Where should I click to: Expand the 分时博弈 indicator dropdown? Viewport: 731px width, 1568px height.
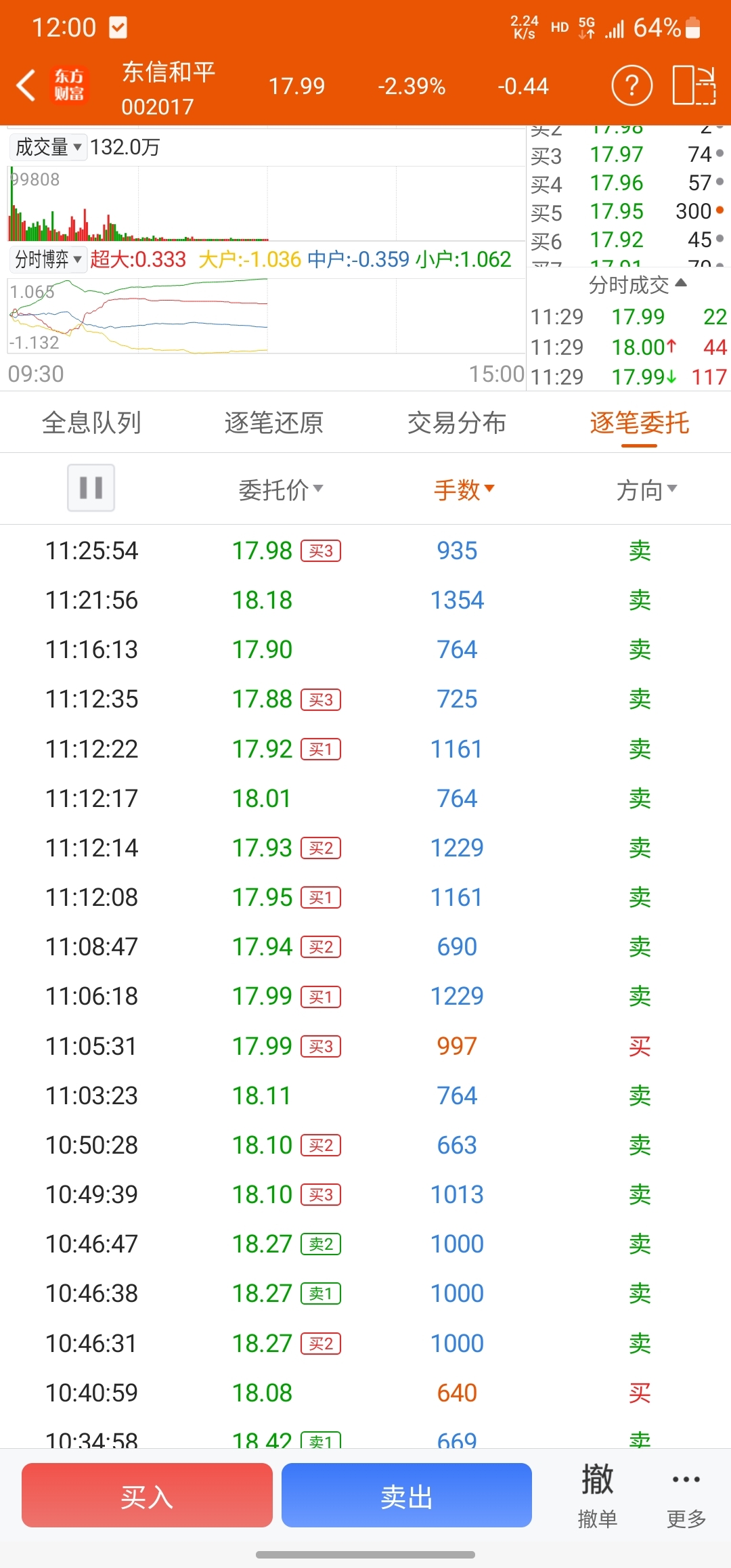click(x=48, y=259)
